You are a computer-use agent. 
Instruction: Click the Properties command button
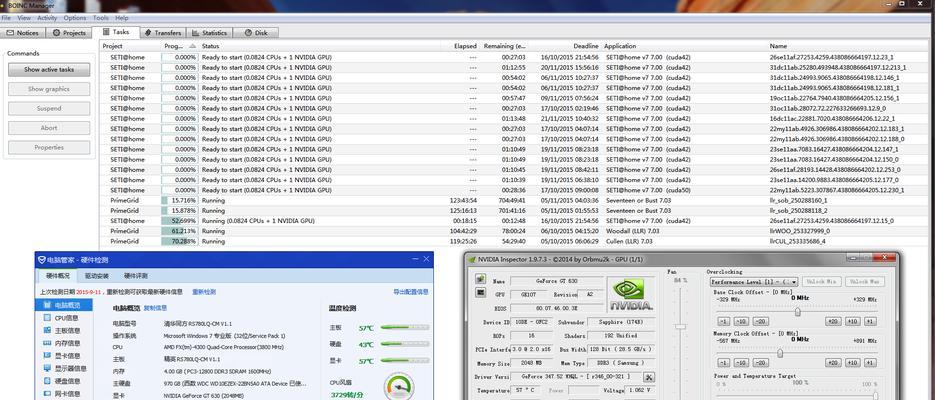tap(49, 147)
